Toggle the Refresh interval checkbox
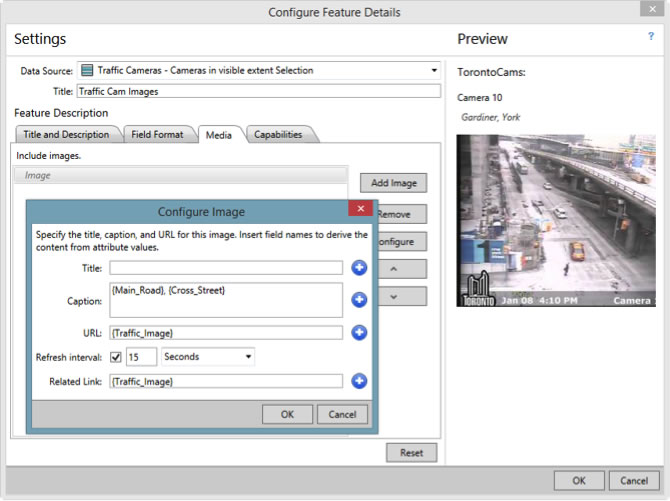670x501 pixels. pos(116,357)
